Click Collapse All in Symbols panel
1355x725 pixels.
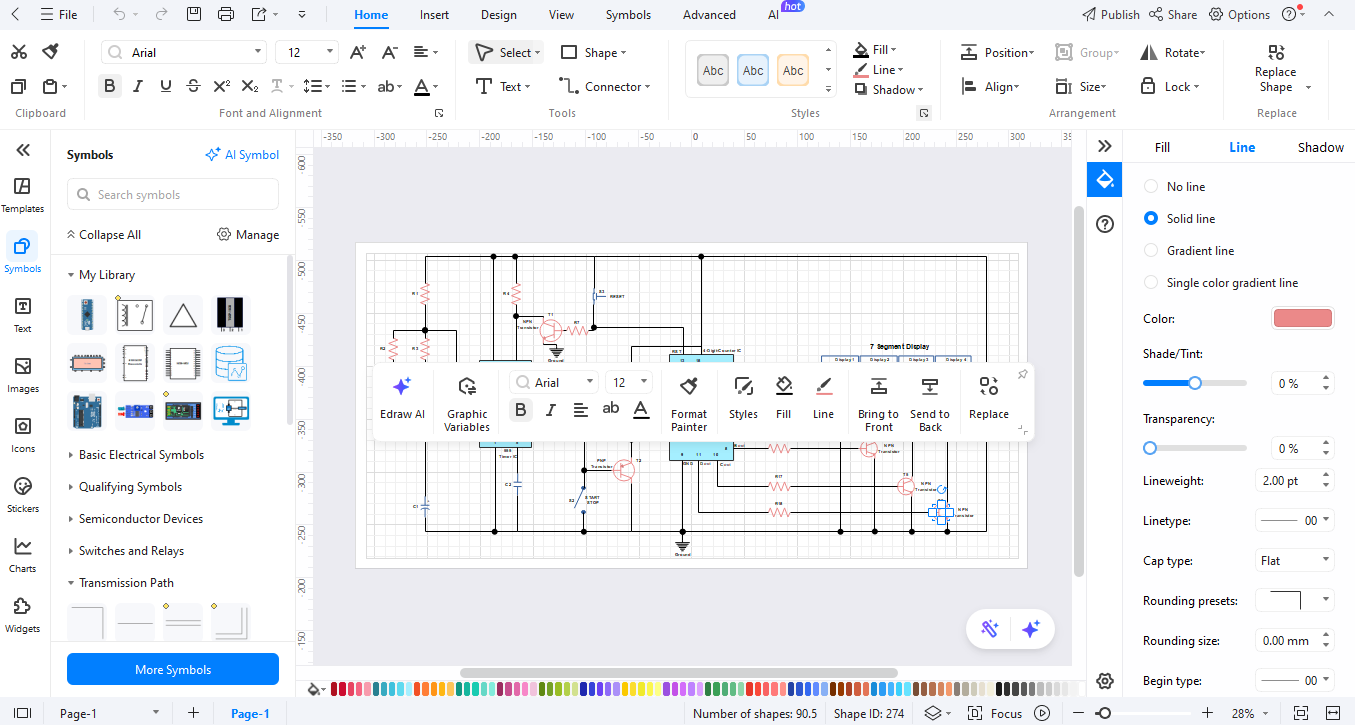103,234
